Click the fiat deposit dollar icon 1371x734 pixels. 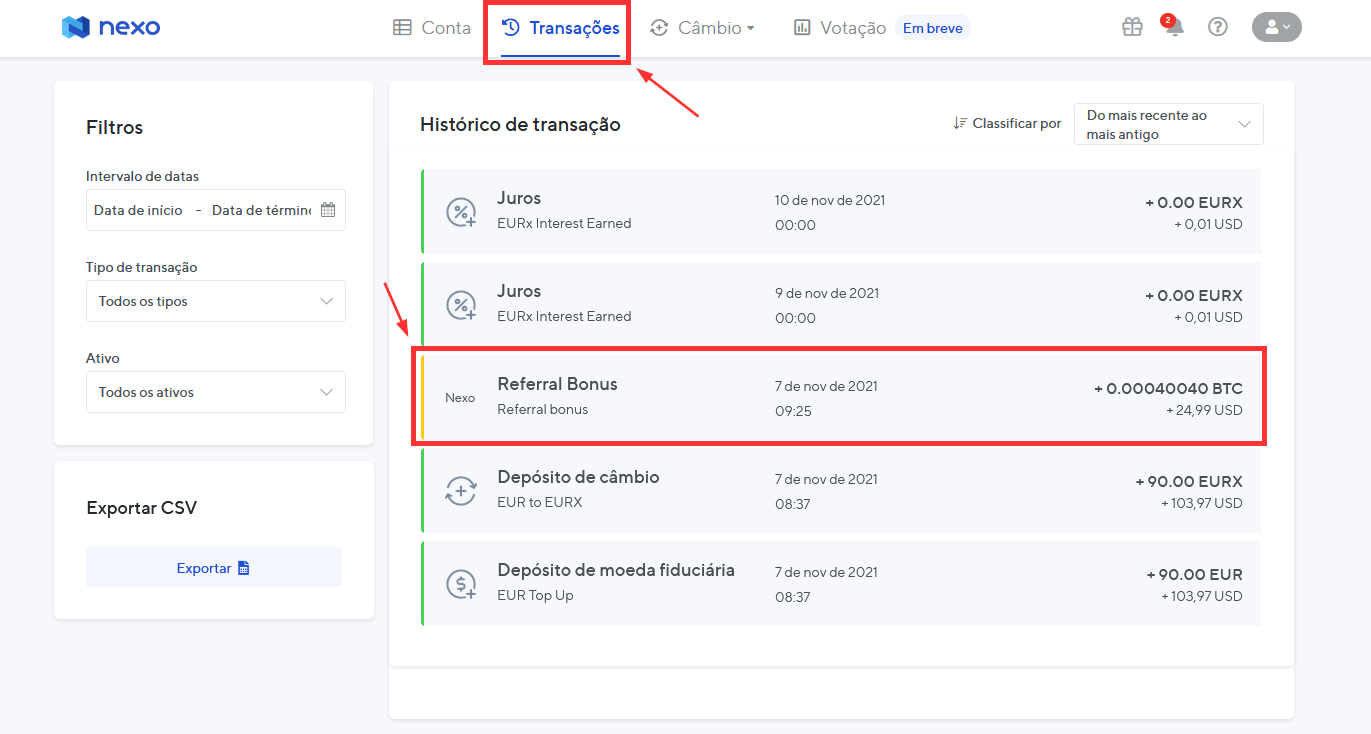pyautogui.click(x=460, y=584)
